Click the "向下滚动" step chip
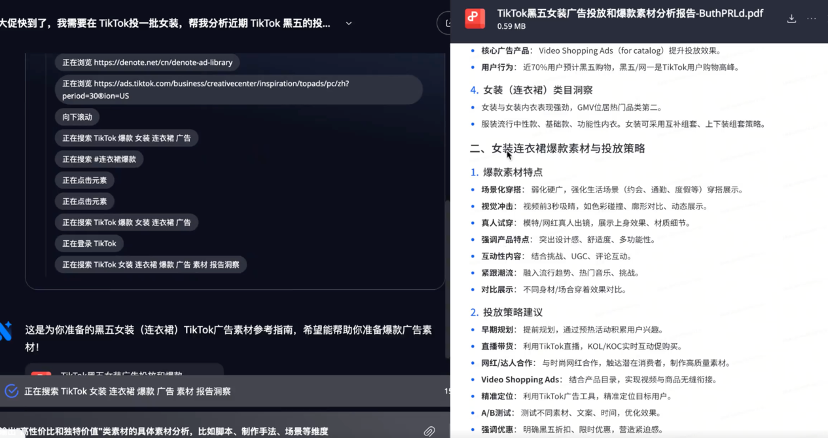This screenshot has height=438, width=828. pos(77,117)
